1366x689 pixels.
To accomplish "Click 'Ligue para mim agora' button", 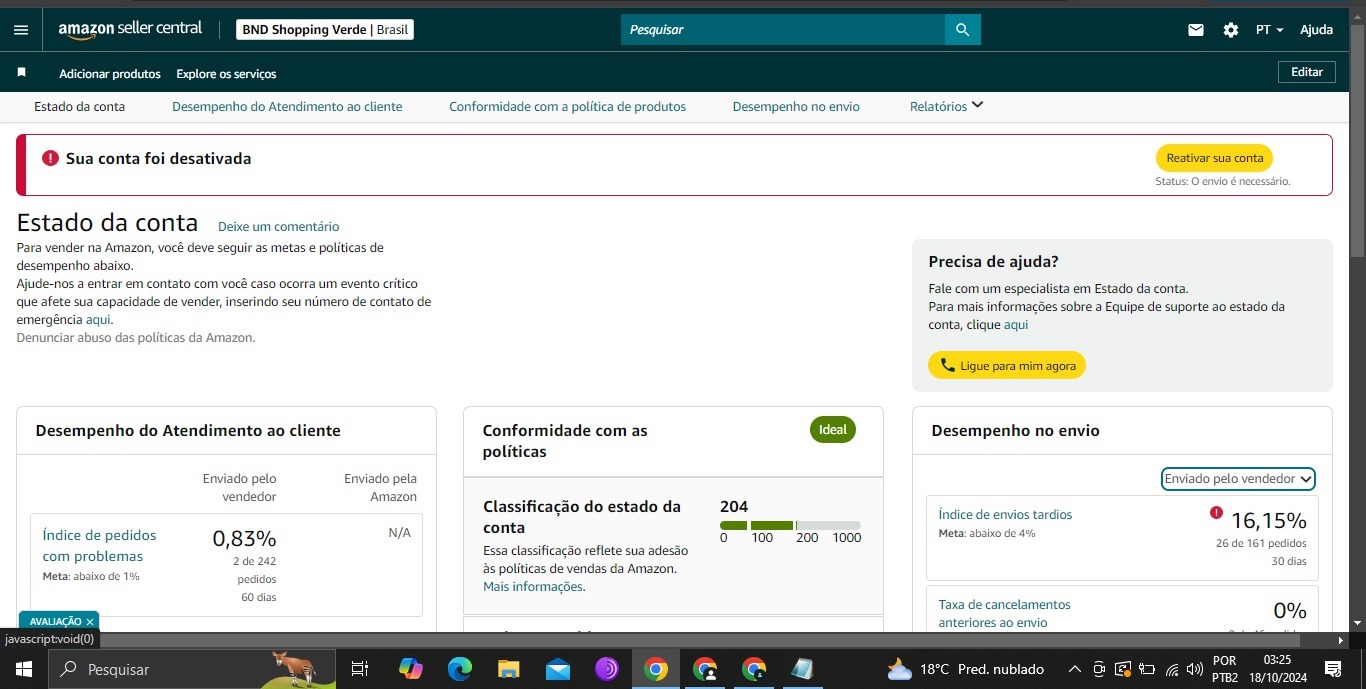I will click(x=1007, y=366).
